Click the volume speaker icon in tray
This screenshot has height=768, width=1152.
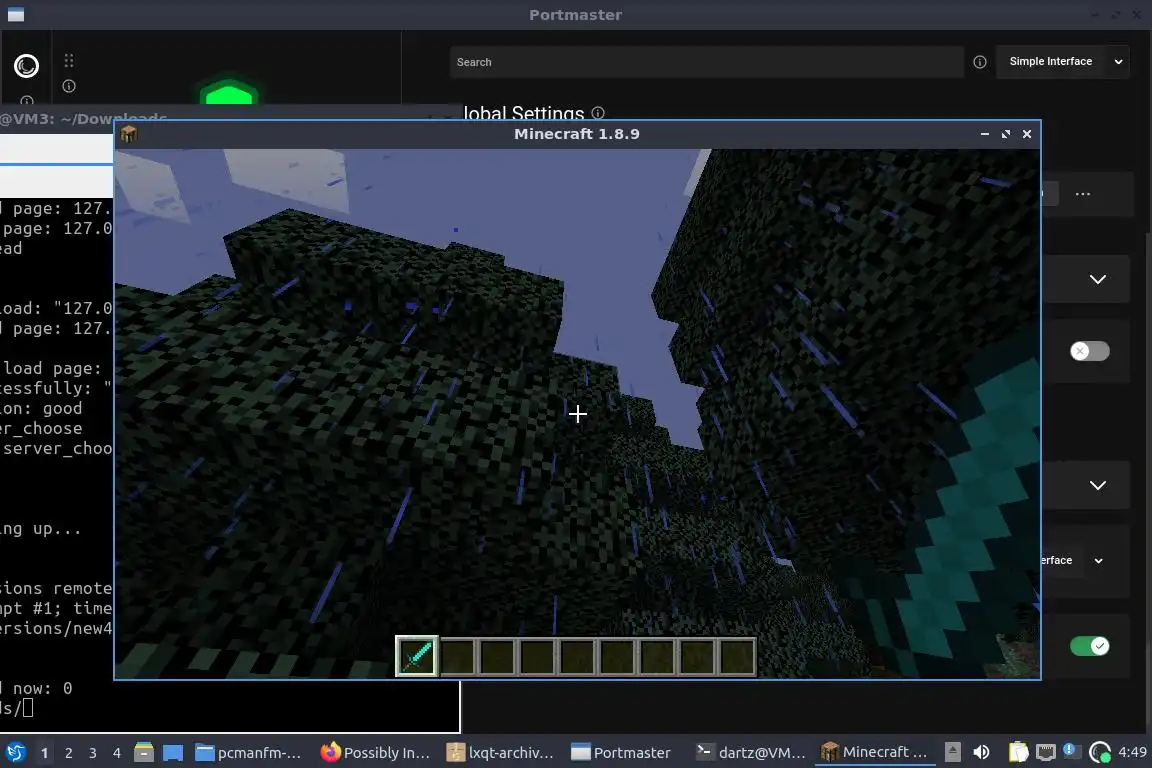pos(981,752)
